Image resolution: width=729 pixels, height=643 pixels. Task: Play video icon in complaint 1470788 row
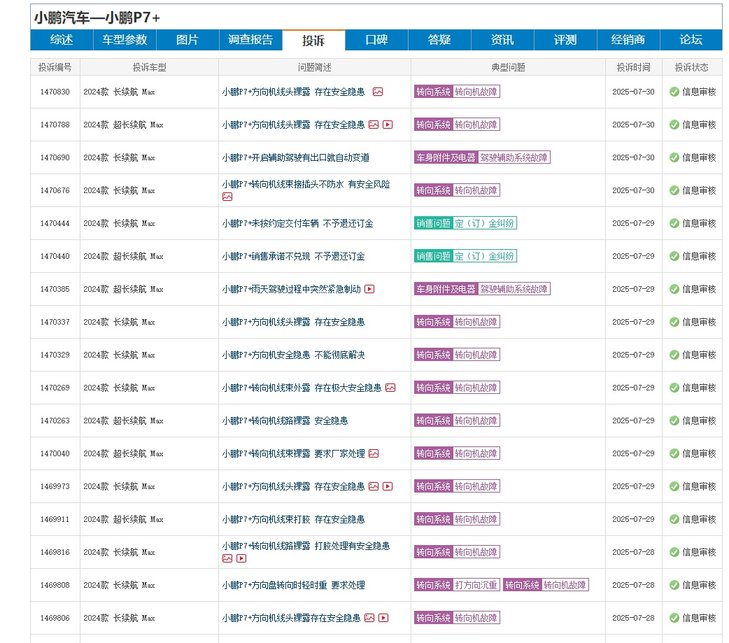[388, 125]
